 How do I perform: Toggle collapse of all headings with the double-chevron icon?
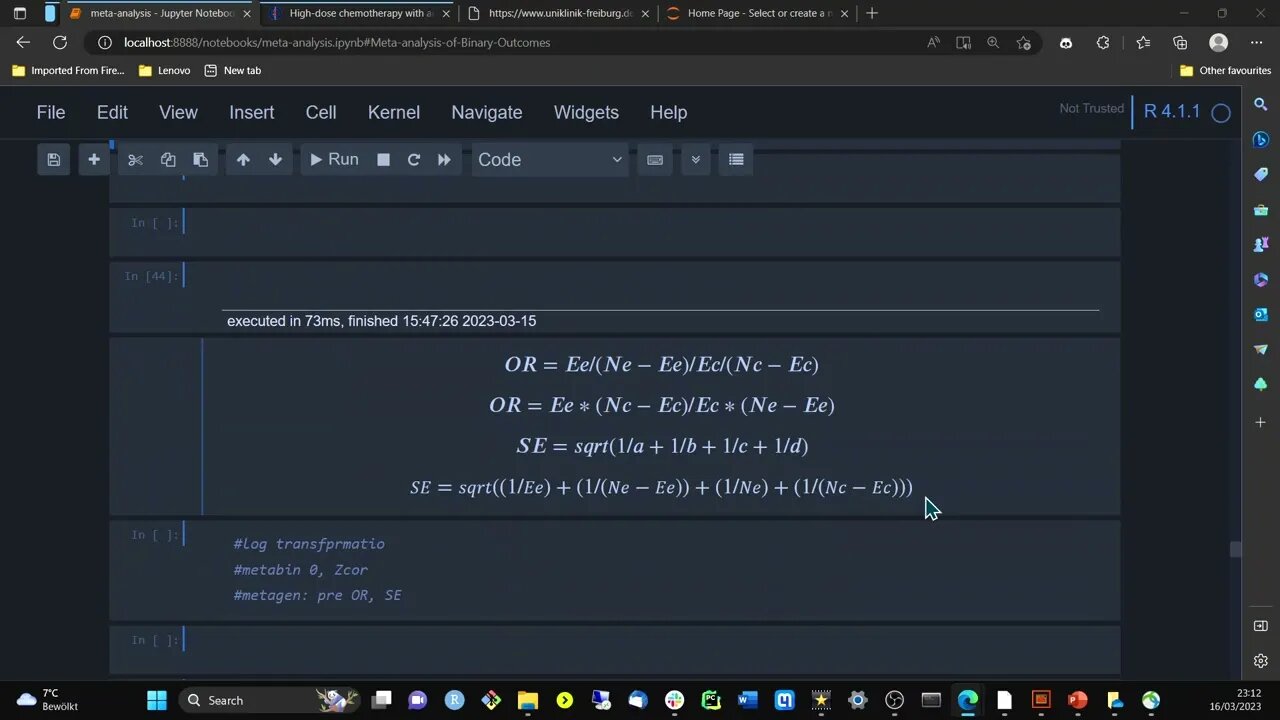coord(696,160)
